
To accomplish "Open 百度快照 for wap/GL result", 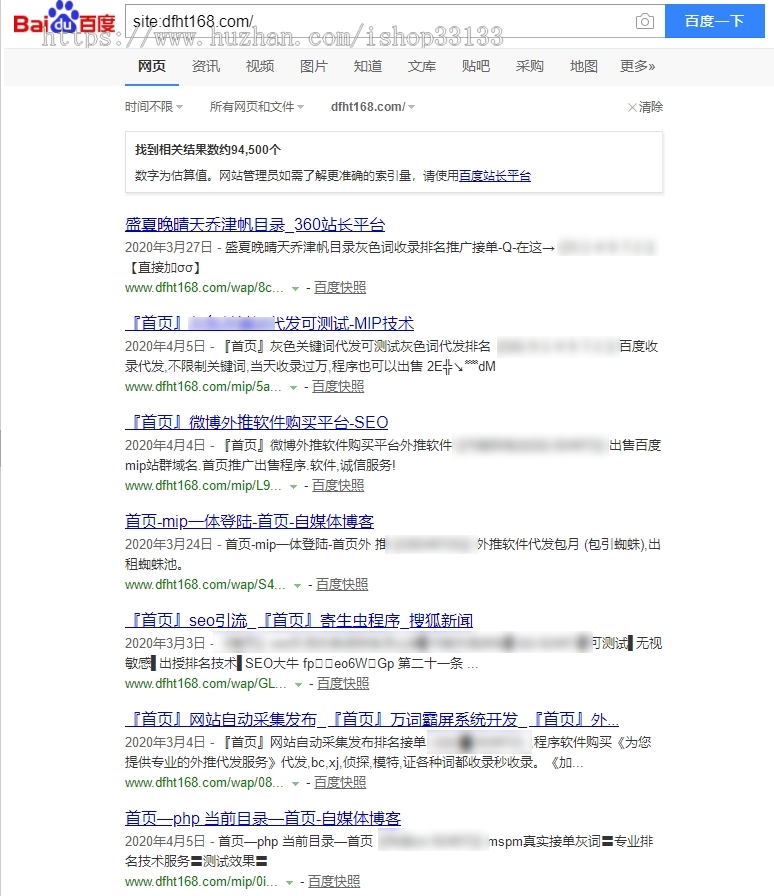I will 343,683.
